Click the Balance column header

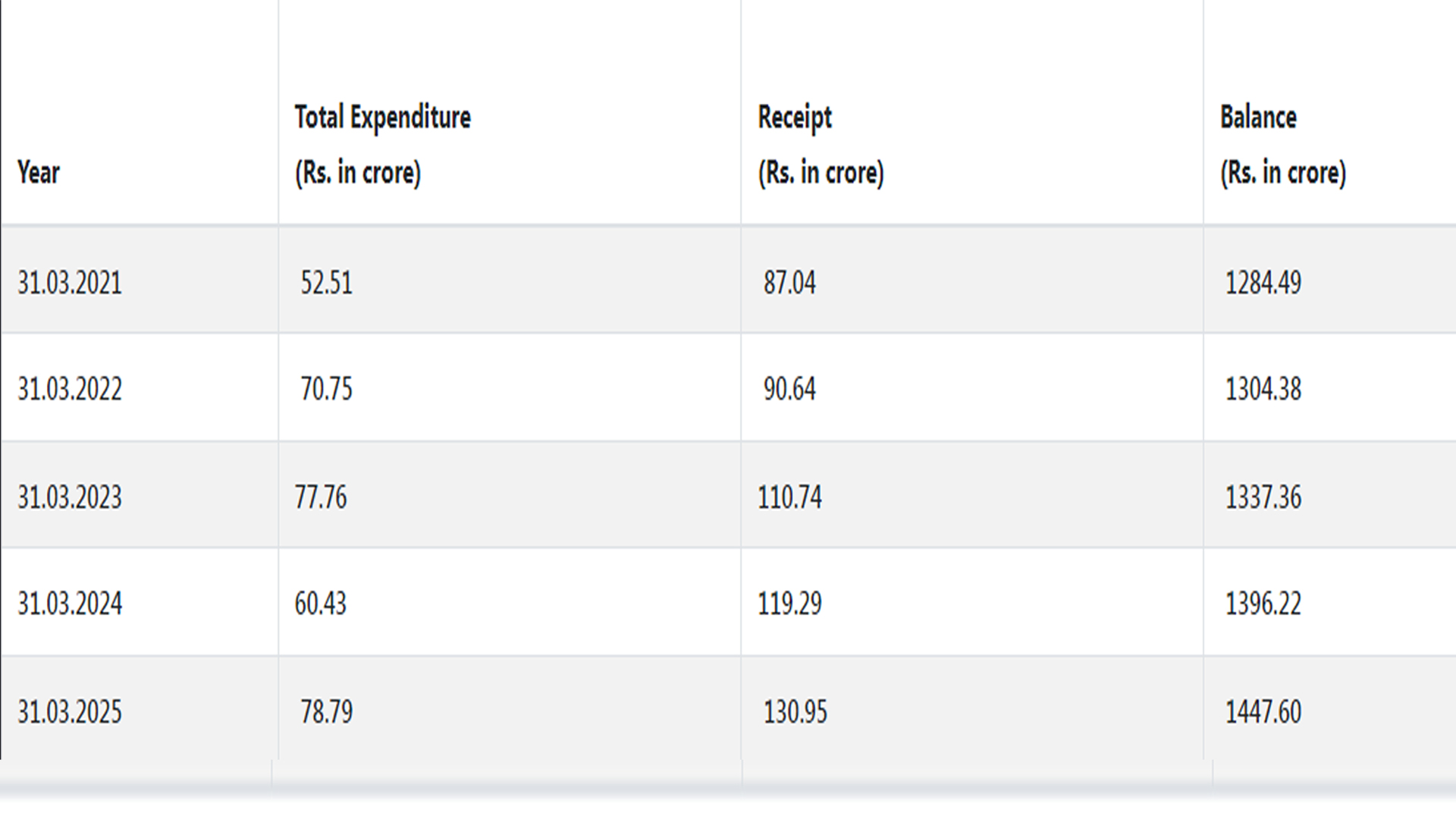[x=1282, y=144]
